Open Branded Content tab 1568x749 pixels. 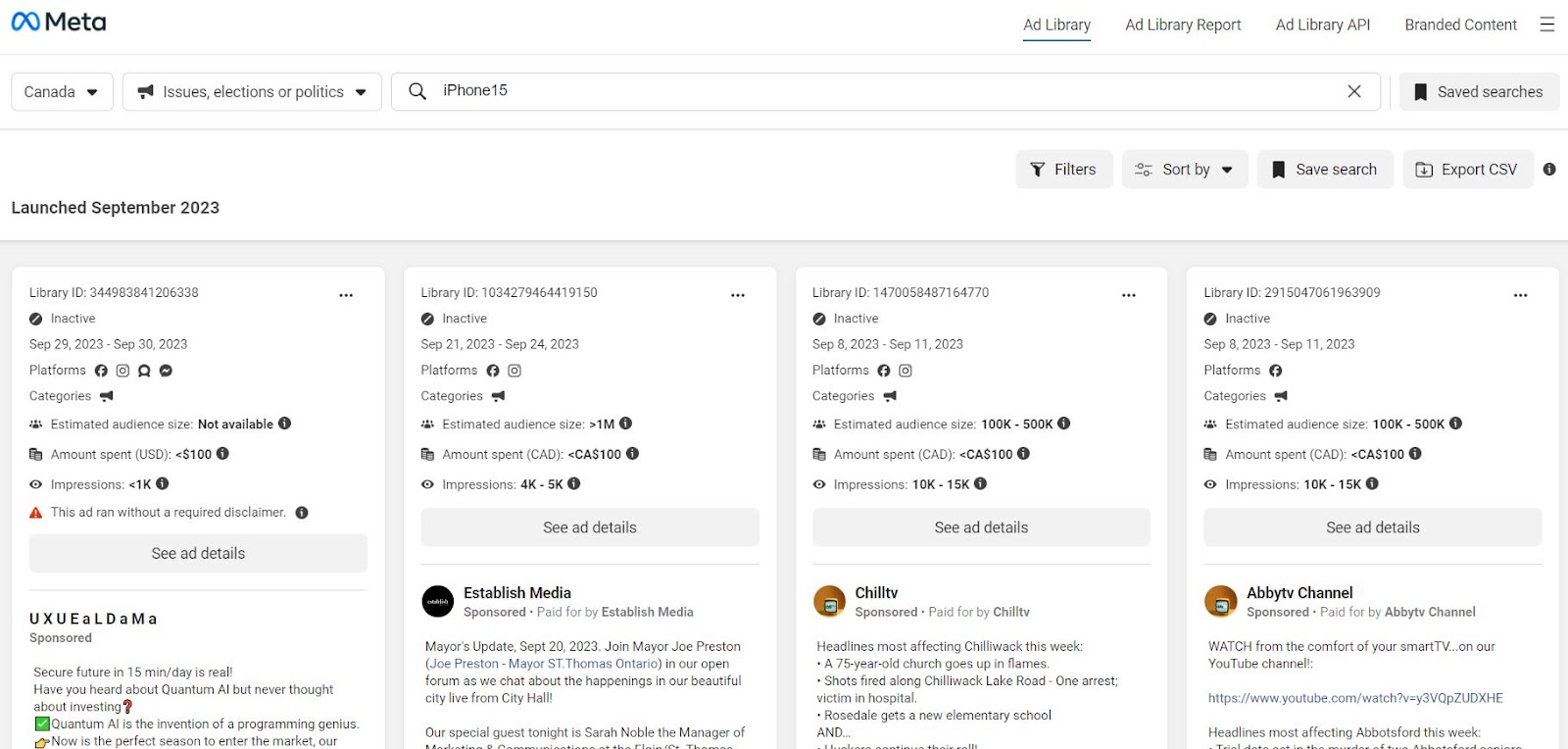[1460, 25]
